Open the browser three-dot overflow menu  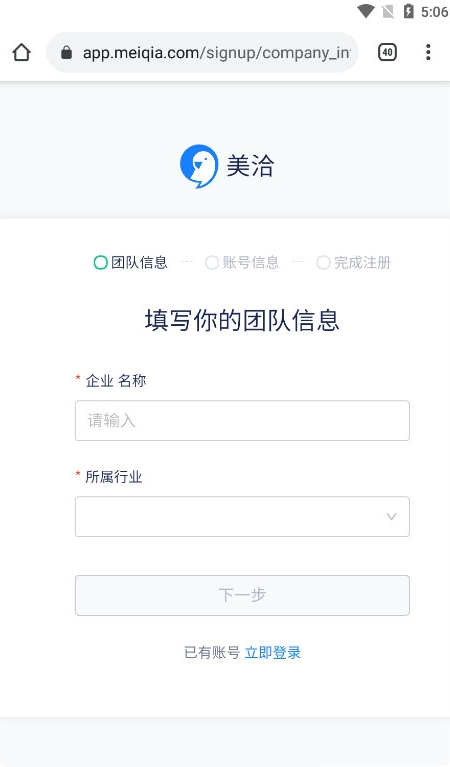(x=428, y=52)
